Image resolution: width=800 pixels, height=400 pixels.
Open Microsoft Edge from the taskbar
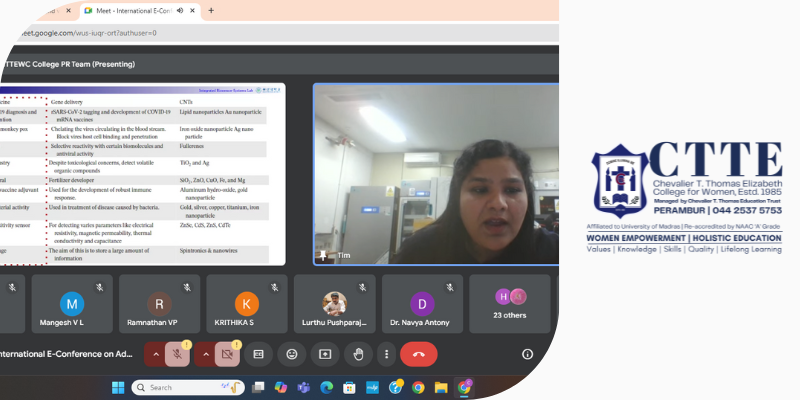click(x=327, y=388)
